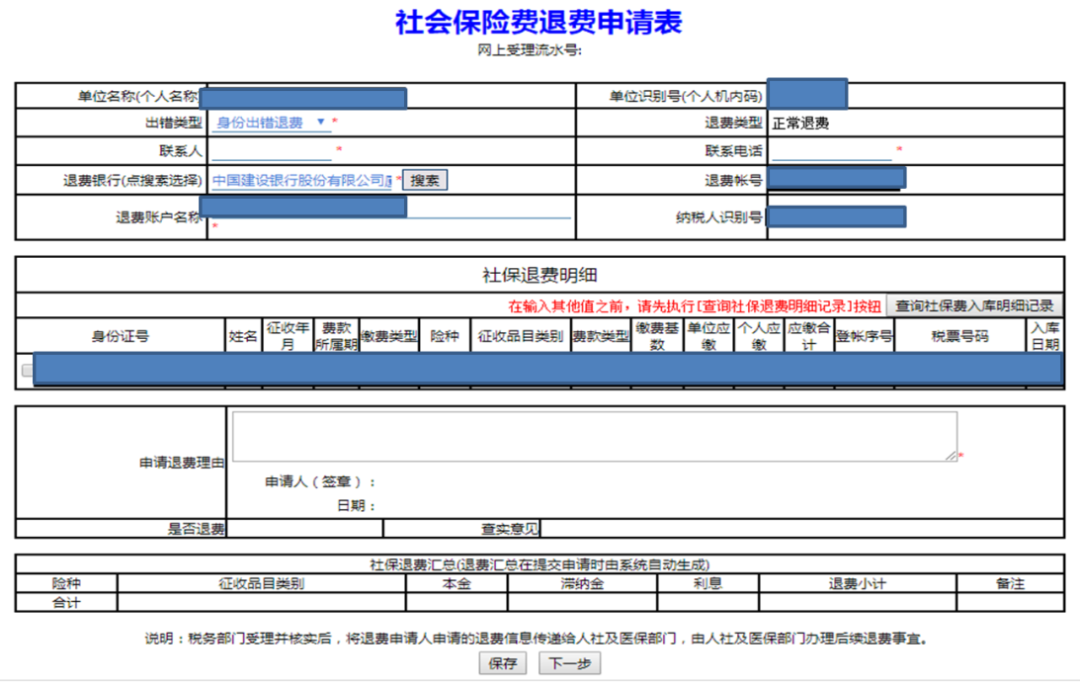Click the 本金 summary column header

pos(457,584)
